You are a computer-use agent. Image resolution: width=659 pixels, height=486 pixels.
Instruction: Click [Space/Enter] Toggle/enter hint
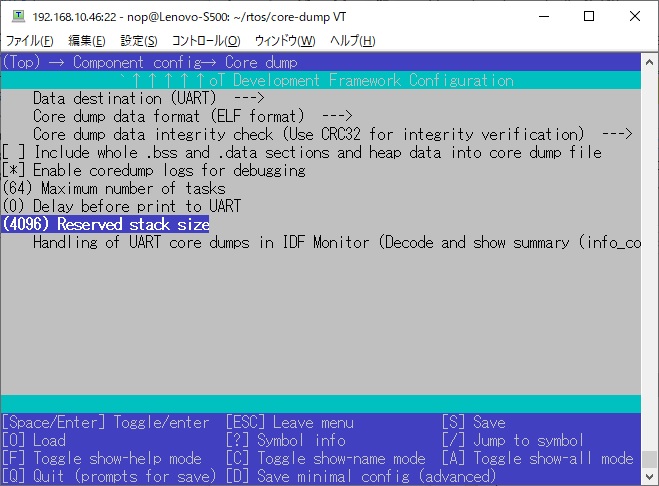105,422
